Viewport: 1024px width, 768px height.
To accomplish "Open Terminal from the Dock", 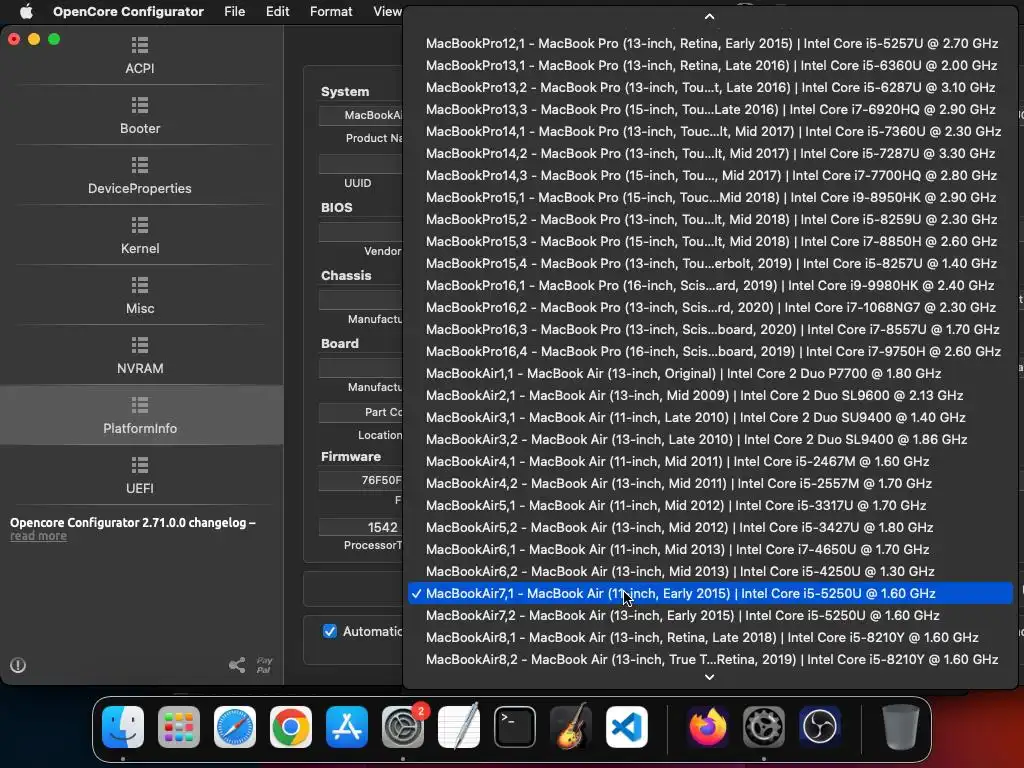I will [515, 727].
